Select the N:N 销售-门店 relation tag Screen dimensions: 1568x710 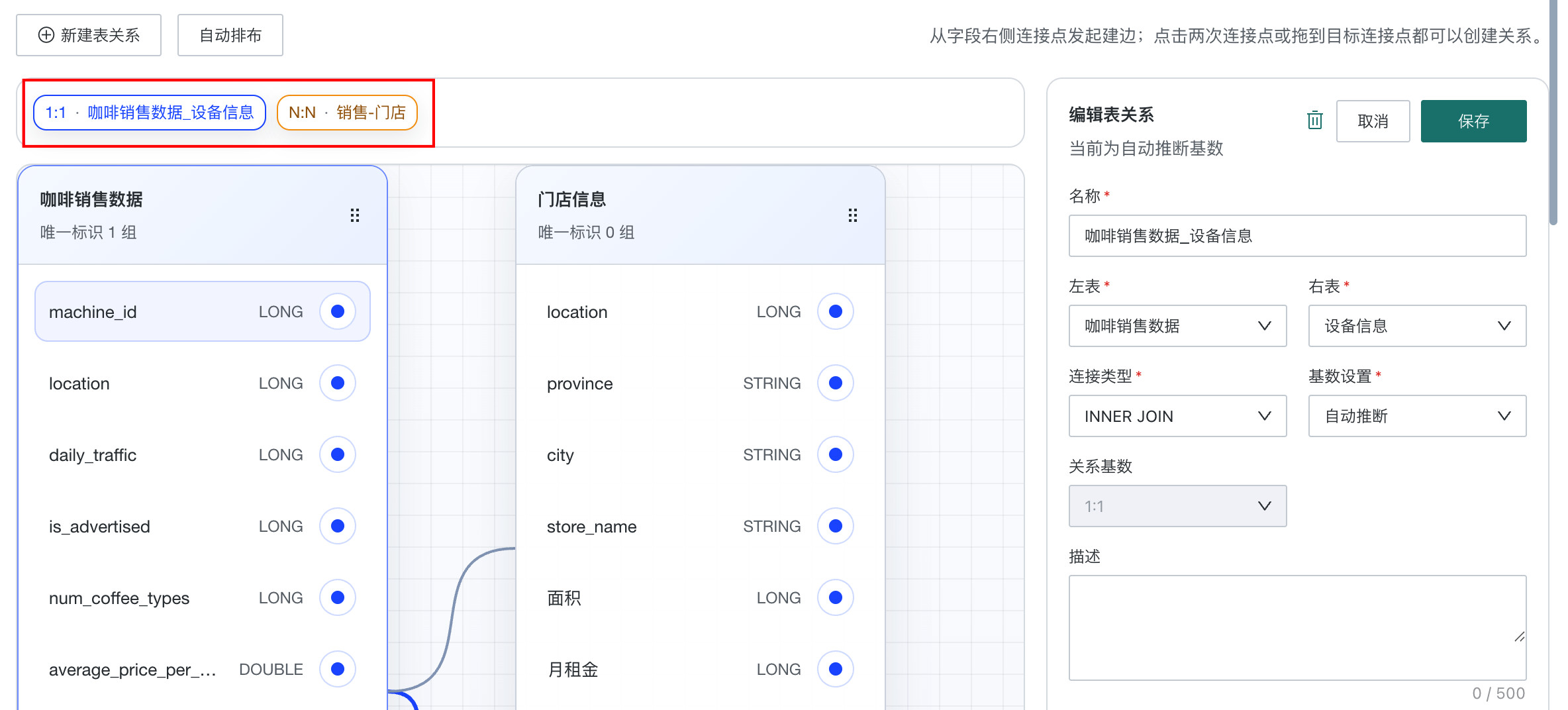tap(347, 113)
